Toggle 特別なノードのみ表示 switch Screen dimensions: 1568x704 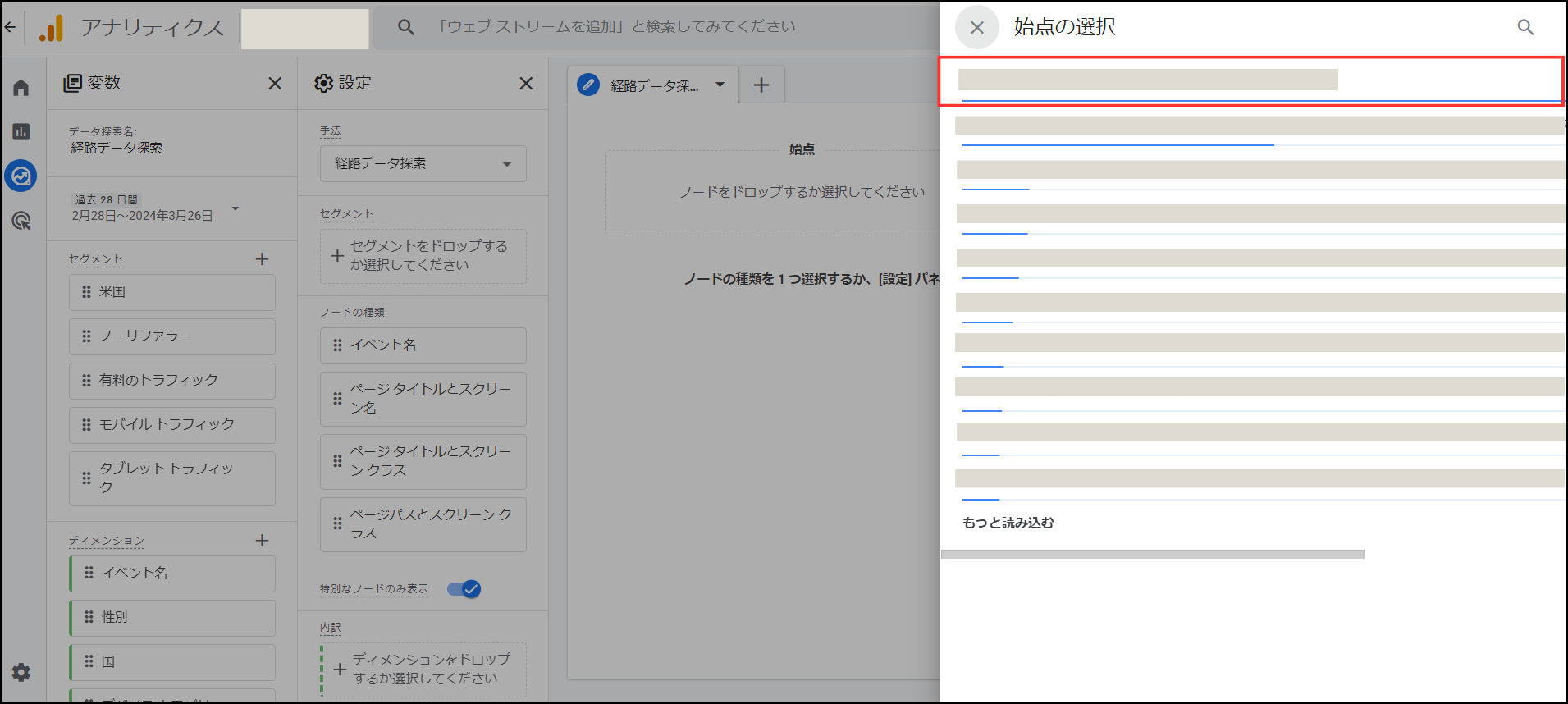click(464, 589)
